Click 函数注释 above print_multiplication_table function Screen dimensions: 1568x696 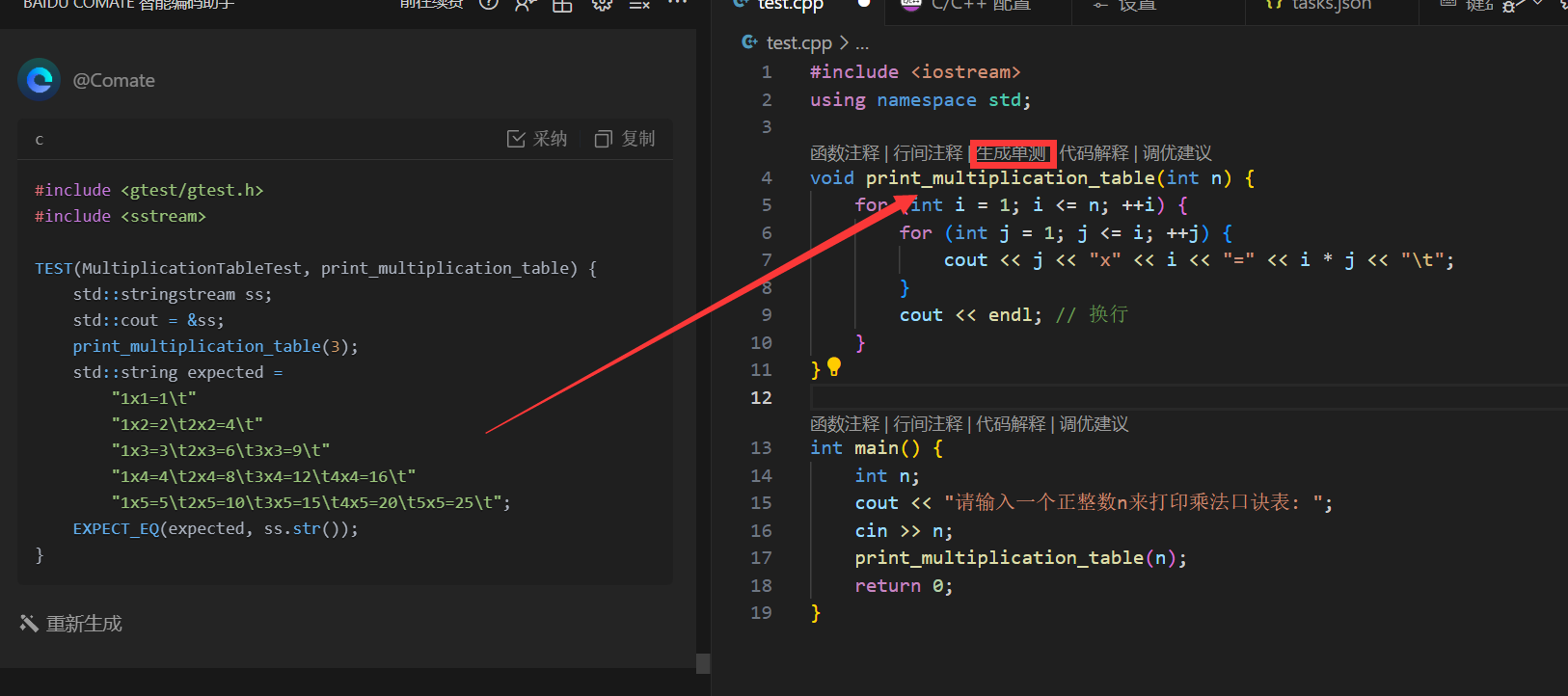(845, 153)
